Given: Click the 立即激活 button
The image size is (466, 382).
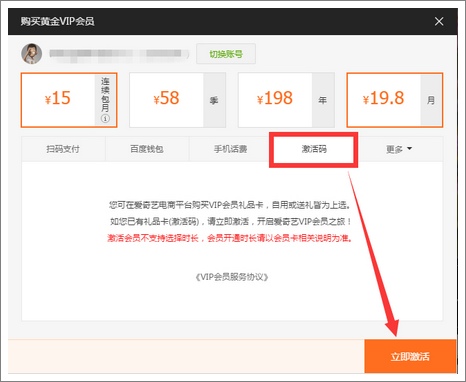Looking at the screenshot, I should pyautogui.click(x=410, y=356).
